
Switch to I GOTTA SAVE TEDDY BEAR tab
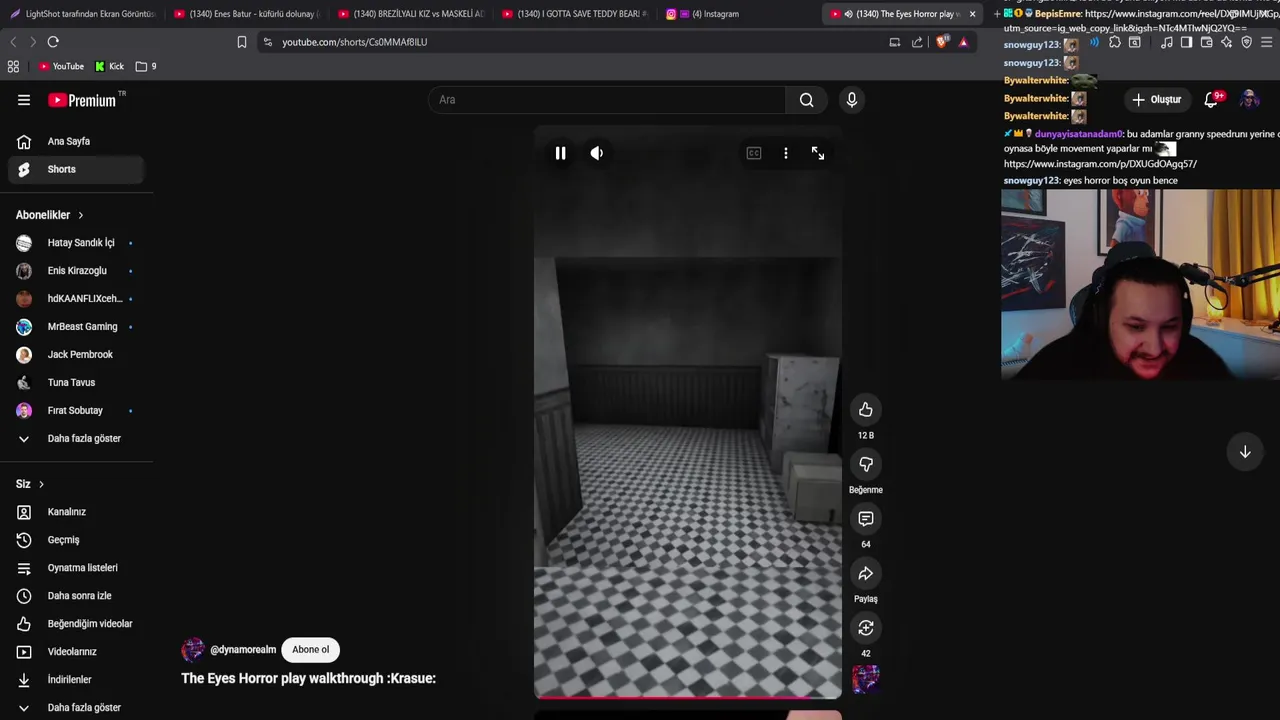[x=575, y=14]
